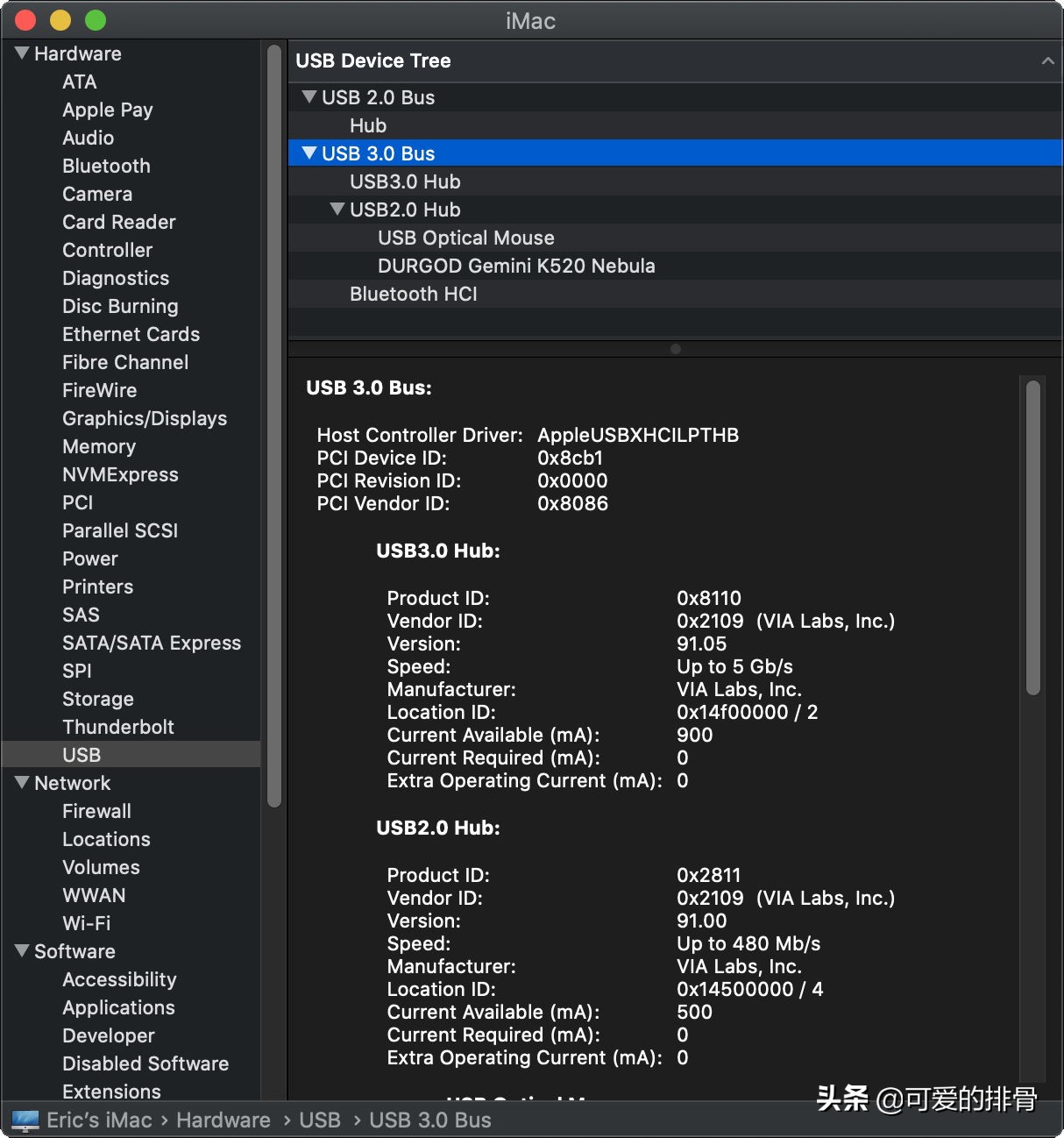Click the green zoom window button
The height and width of the screenshot is (1138, 1064).
coord(96,20)
